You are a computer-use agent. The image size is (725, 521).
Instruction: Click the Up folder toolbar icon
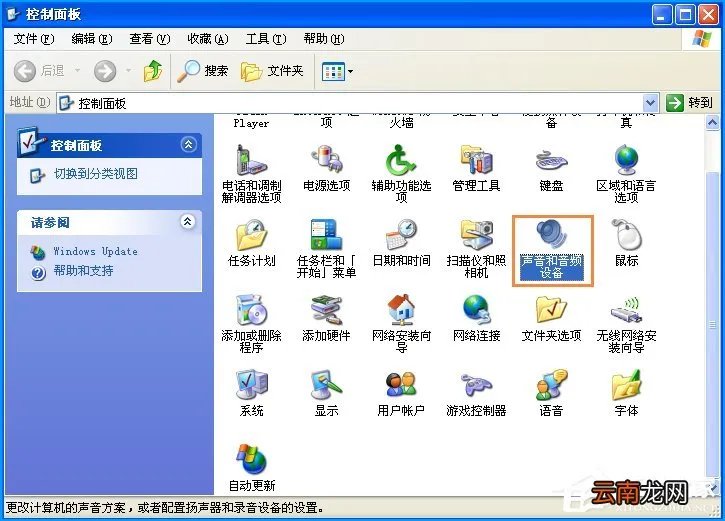(x=153, y=71)
